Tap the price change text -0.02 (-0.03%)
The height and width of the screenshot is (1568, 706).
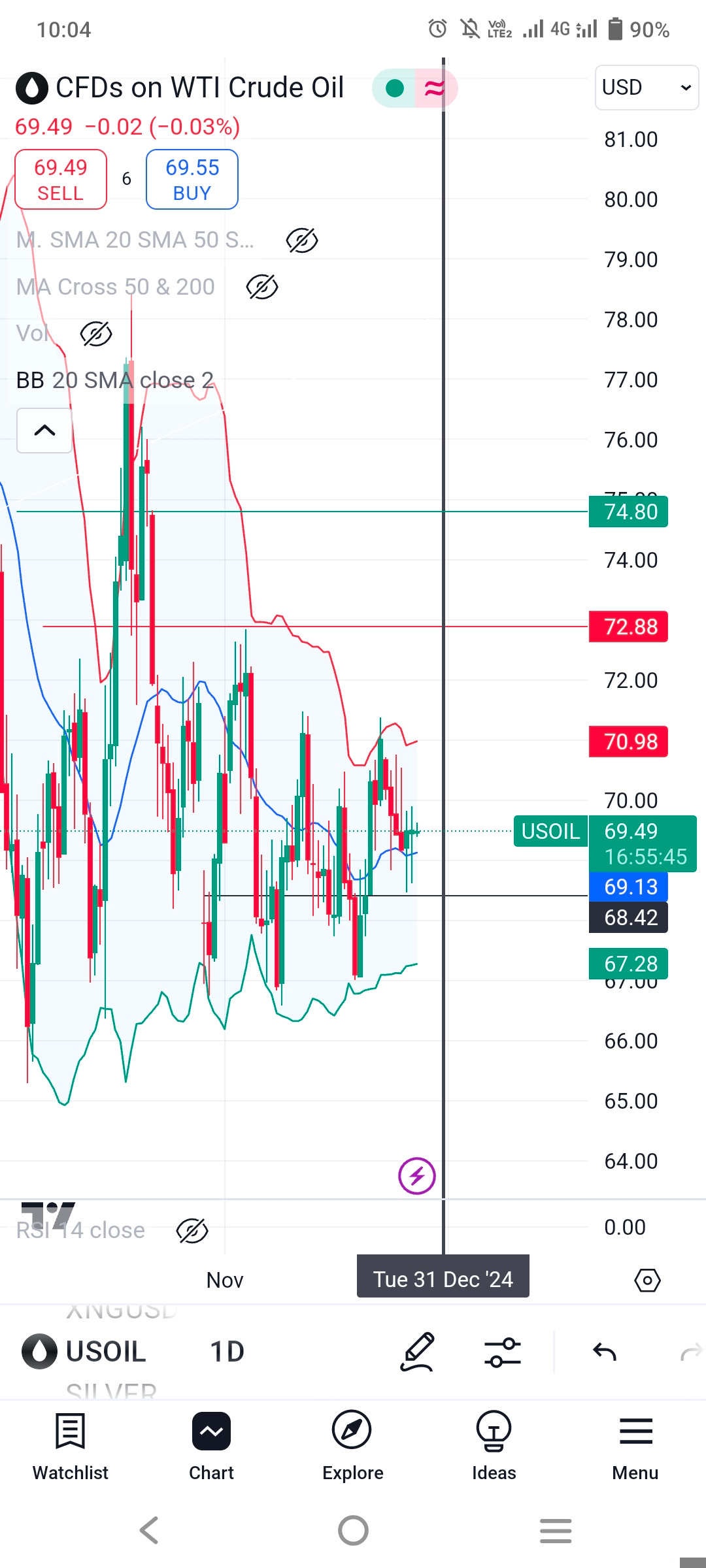pyautogui.click(x=163, y=126)
